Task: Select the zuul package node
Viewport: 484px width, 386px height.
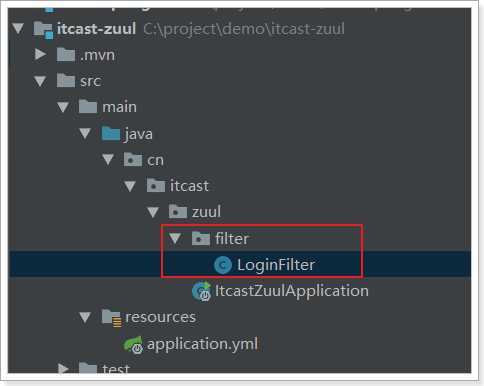Action: (x=206, y=212)
